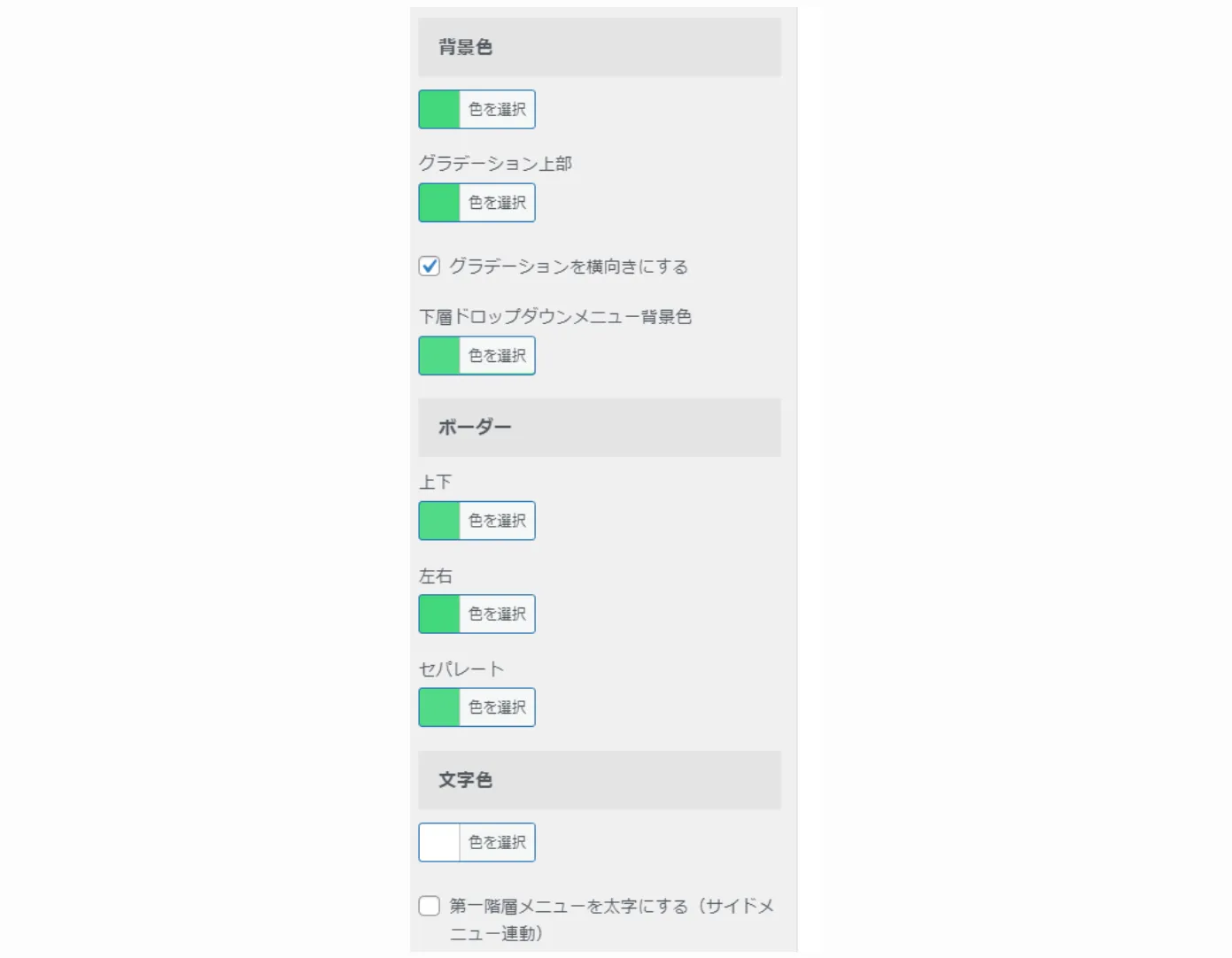Click 色を選択 under 上下
This screenshot has width=1232, height=958.
(x=497, y=521)
